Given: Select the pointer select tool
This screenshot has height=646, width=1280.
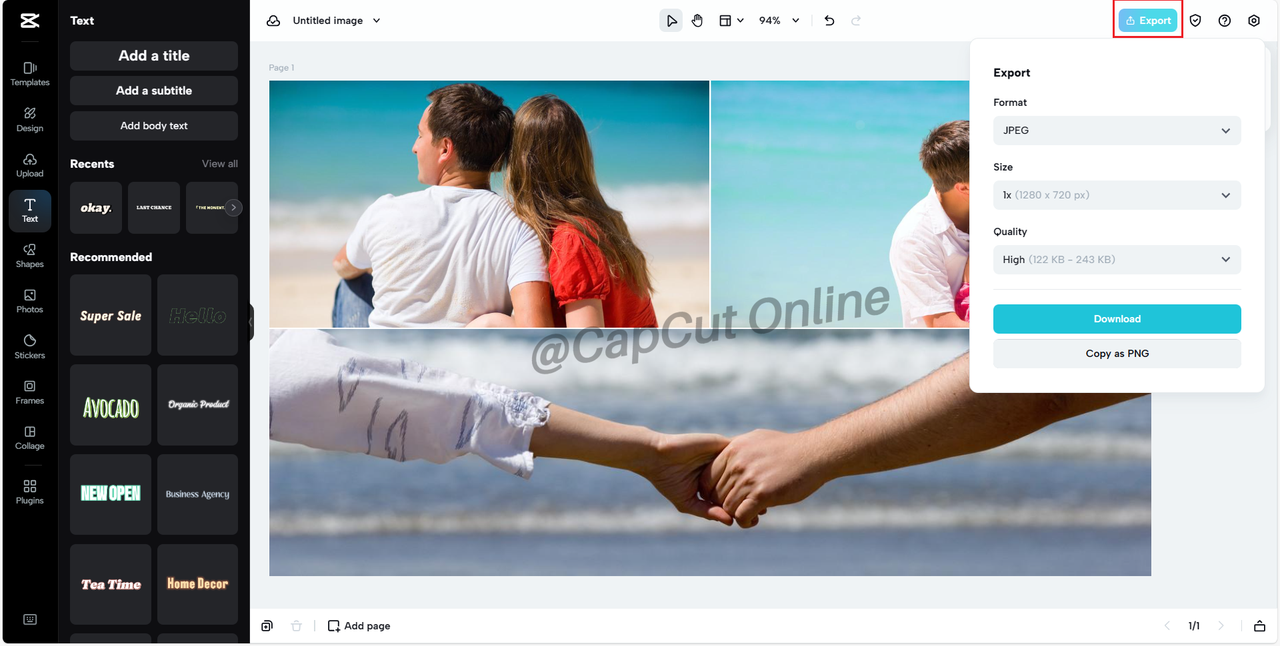Looking at the screenshot, I should [x=671, y=20].
